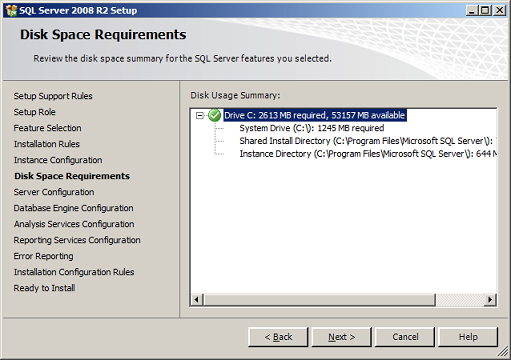Click the Server Configuration step
This screenshot has height=360, width=511.
tap(54, 192)
